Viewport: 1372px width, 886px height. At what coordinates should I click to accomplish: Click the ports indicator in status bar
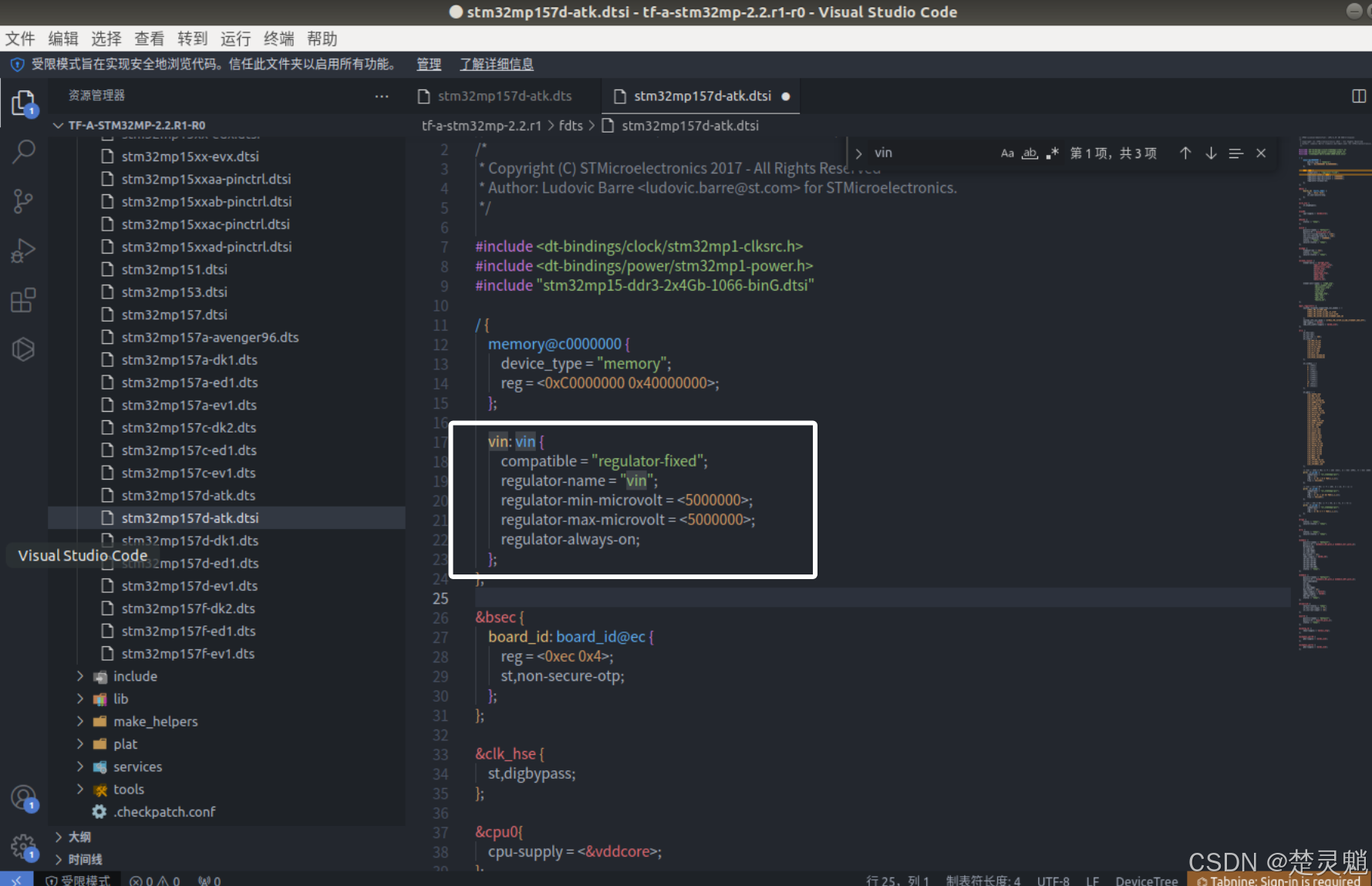click(x=210, y=880)
